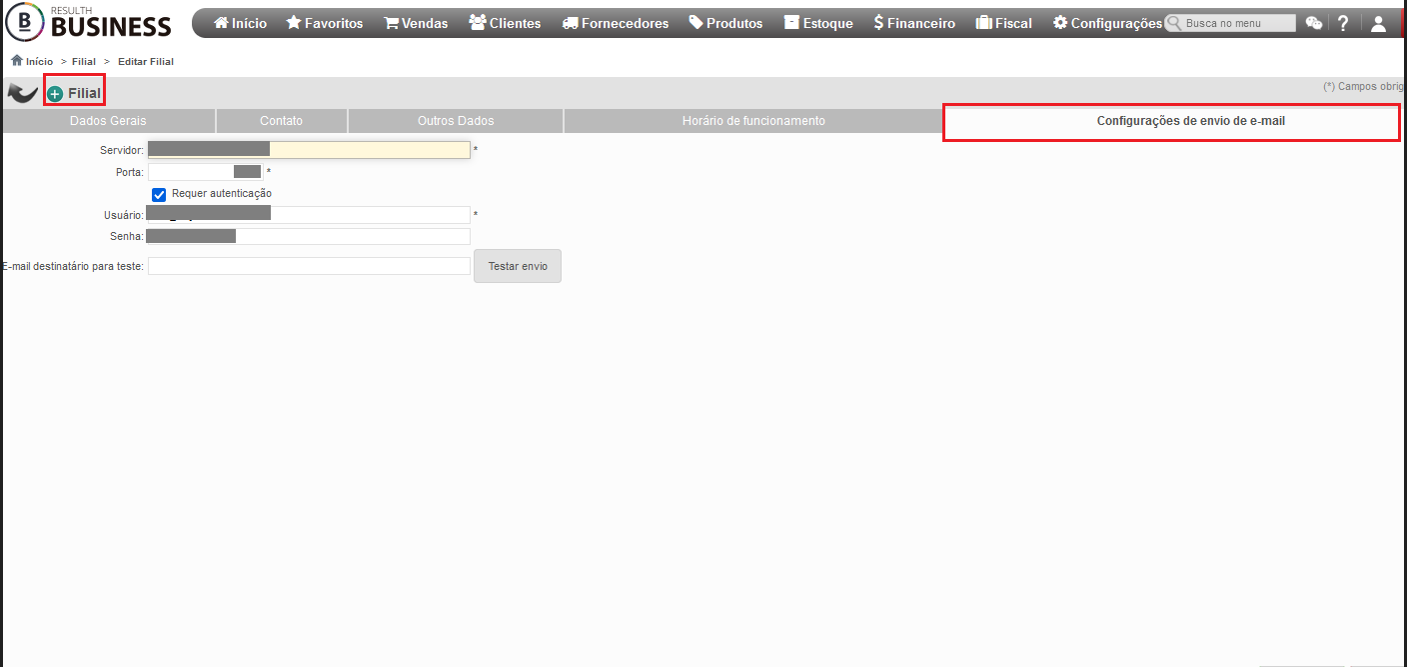Switch to Horário de funcionamento tab
Image resolution: width=1407 pixels, height=667 pixels.
[x=753, y=121]
